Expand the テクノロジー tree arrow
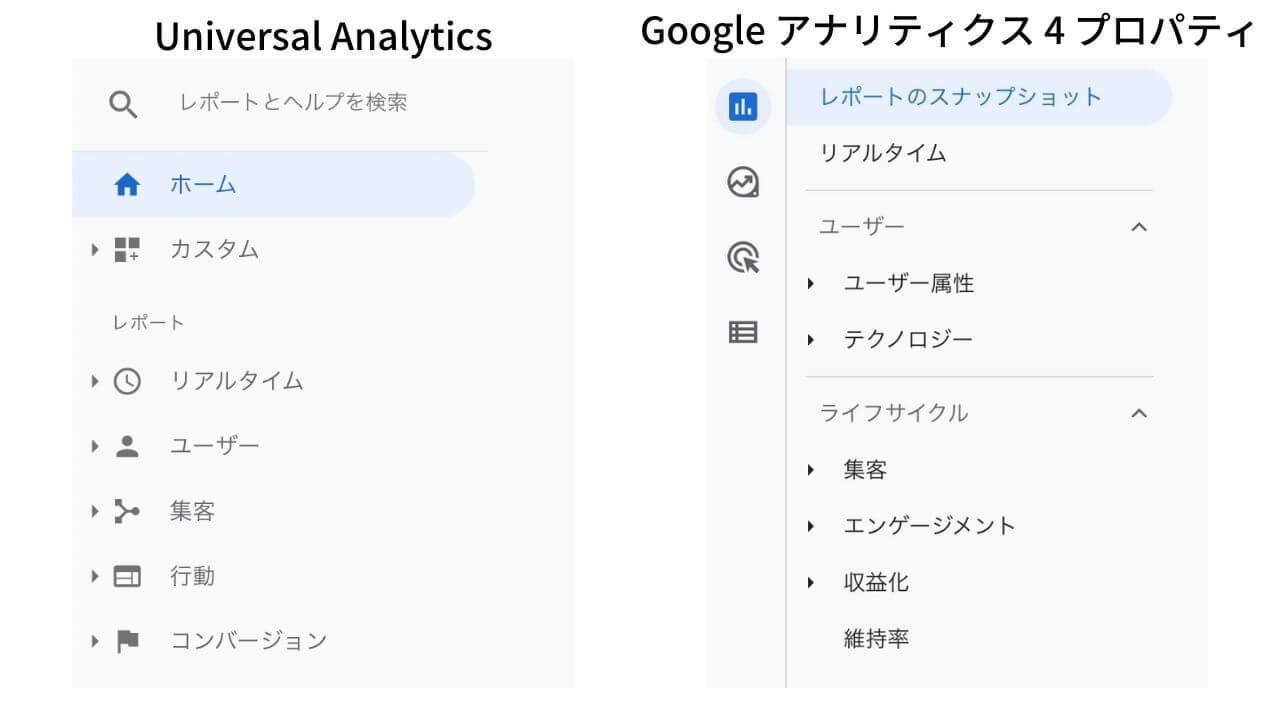This screenshot has height=720, width=1280. (811, 340)
